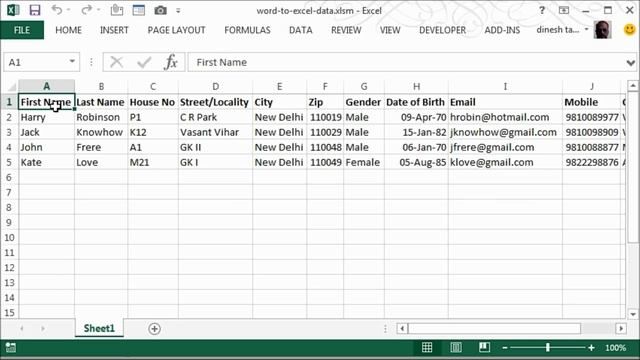Switch to the HOME ribbon tab
This screenshot has height=360, width=640.
pos(68,30)
